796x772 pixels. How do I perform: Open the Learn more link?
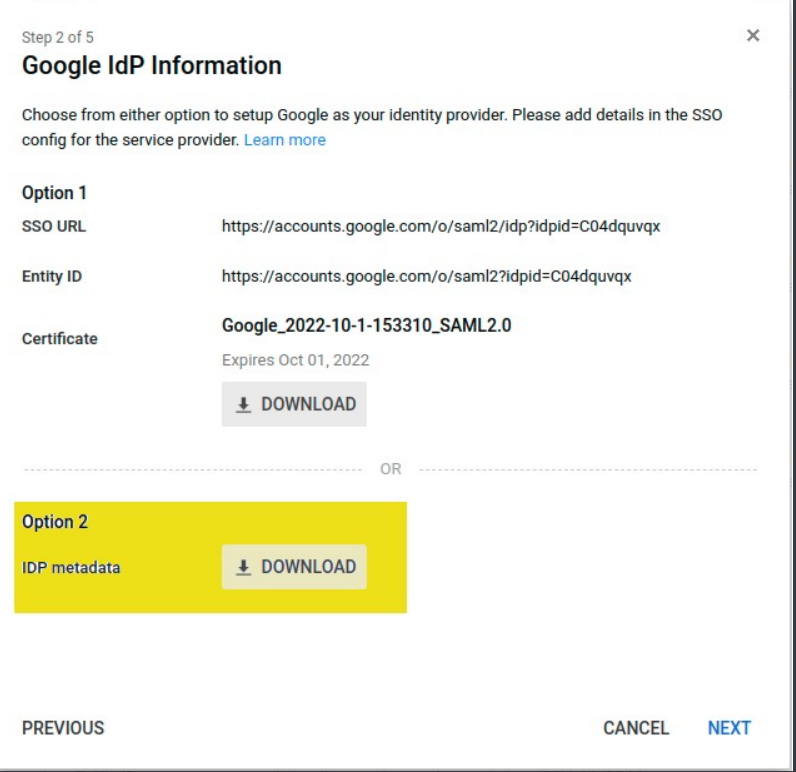(285, 140)
